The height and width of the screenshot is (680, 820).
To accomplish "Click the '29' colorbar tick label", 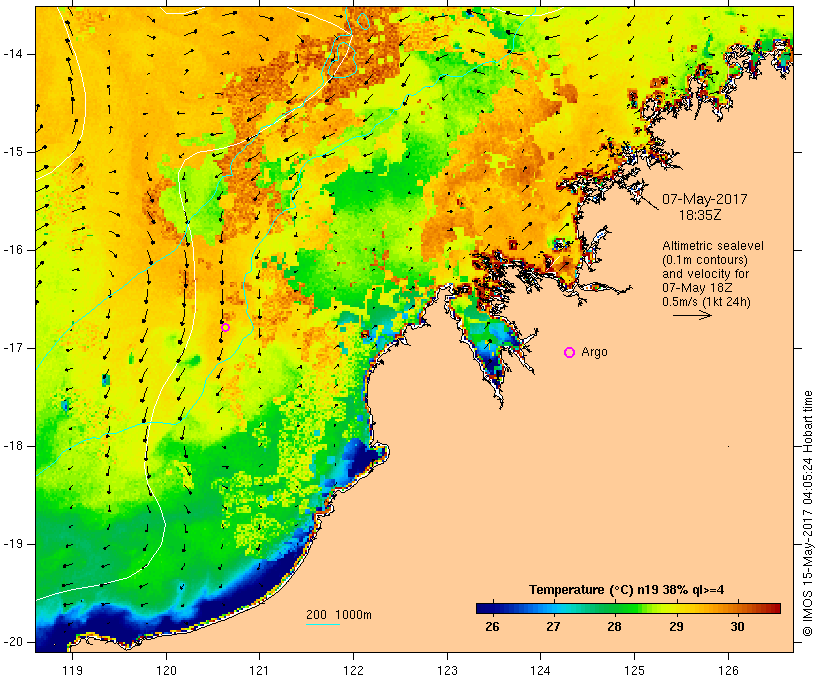I will click(x=676, y=626).
